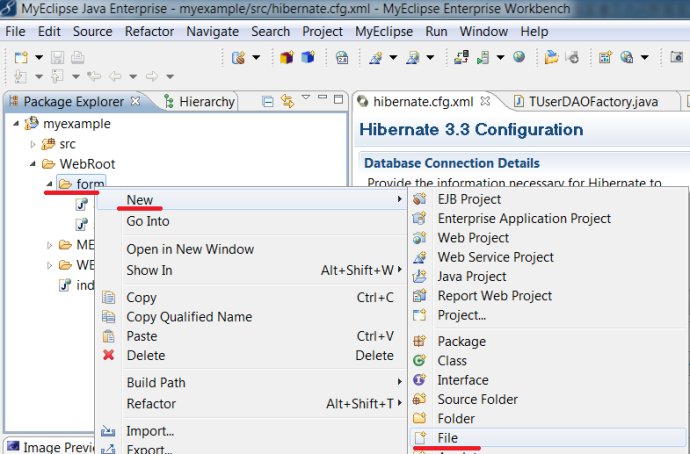Expand the src folder node
This screenshot has height=454, width=690.
[33, 144]
